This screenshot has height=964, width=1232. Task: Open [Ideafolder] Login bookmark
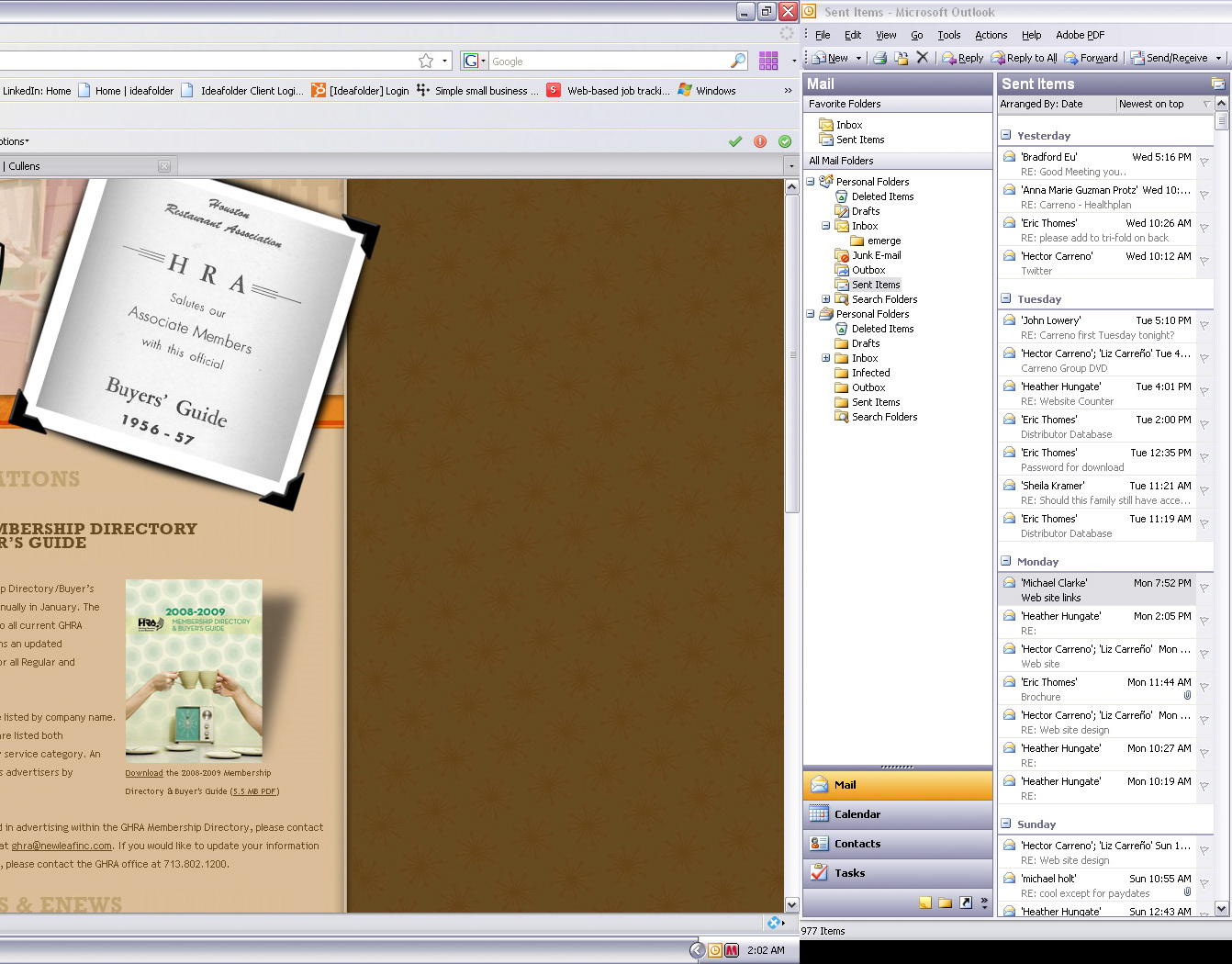point(361,91)
